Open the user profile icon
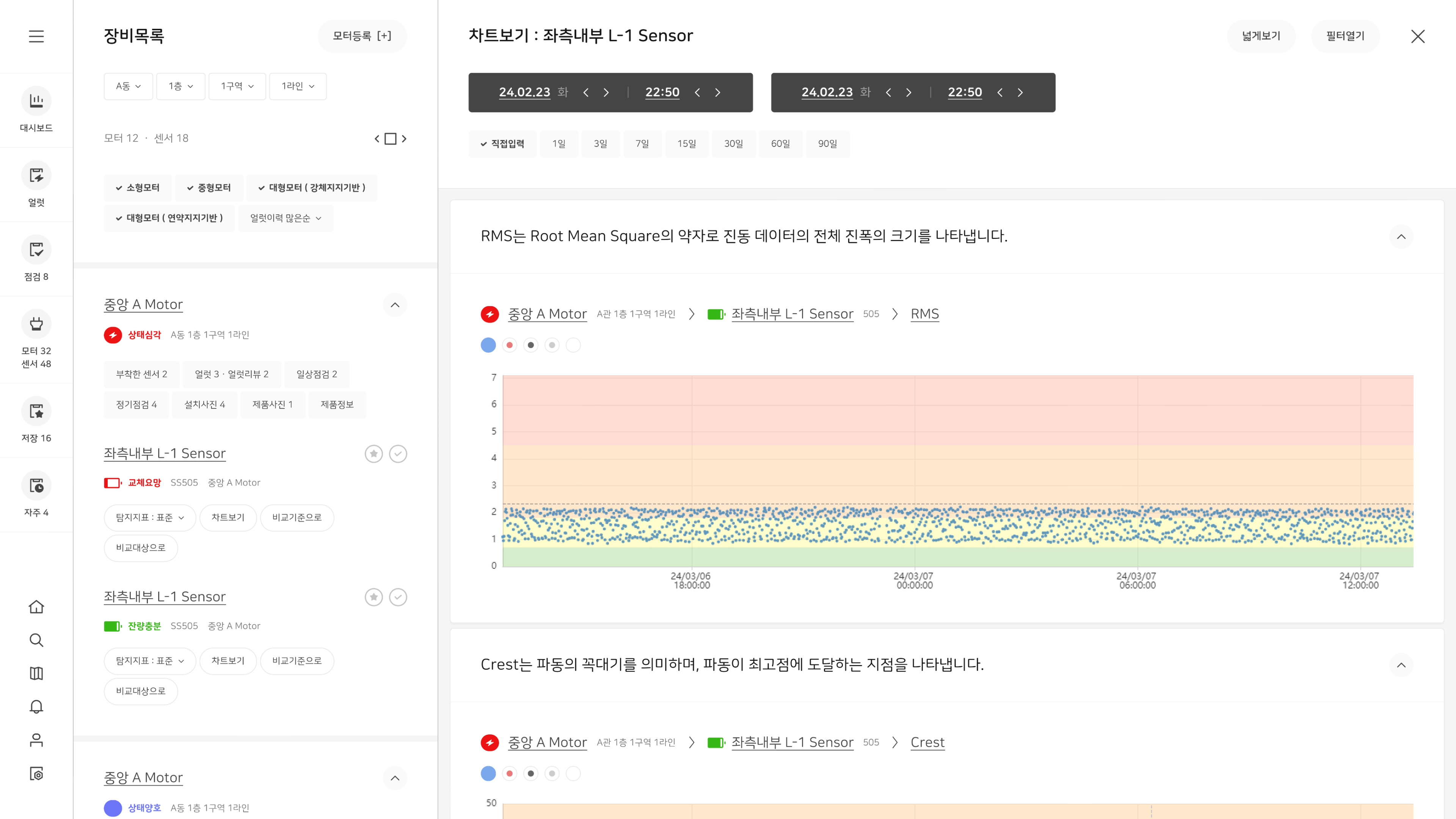This screenshot has width=1456, height=819. coord(36,740)
